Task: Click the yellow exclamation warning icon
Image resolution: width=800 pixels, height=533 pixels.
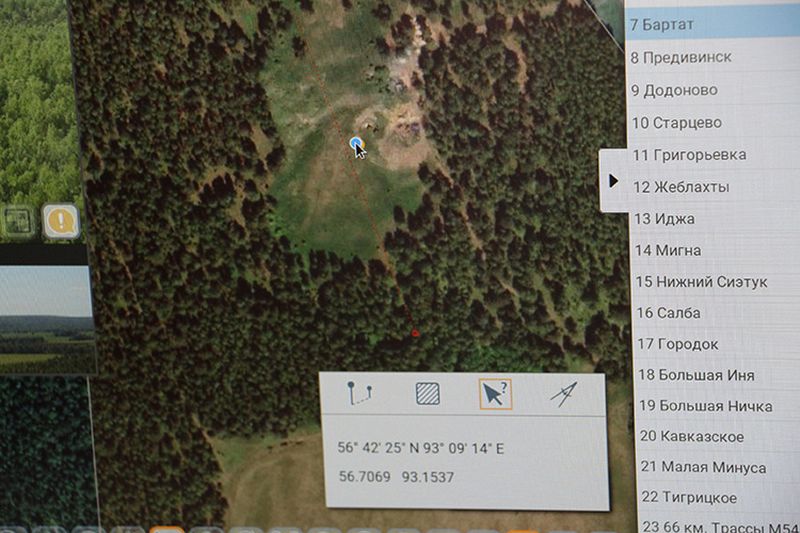Action: coord(61,220)
